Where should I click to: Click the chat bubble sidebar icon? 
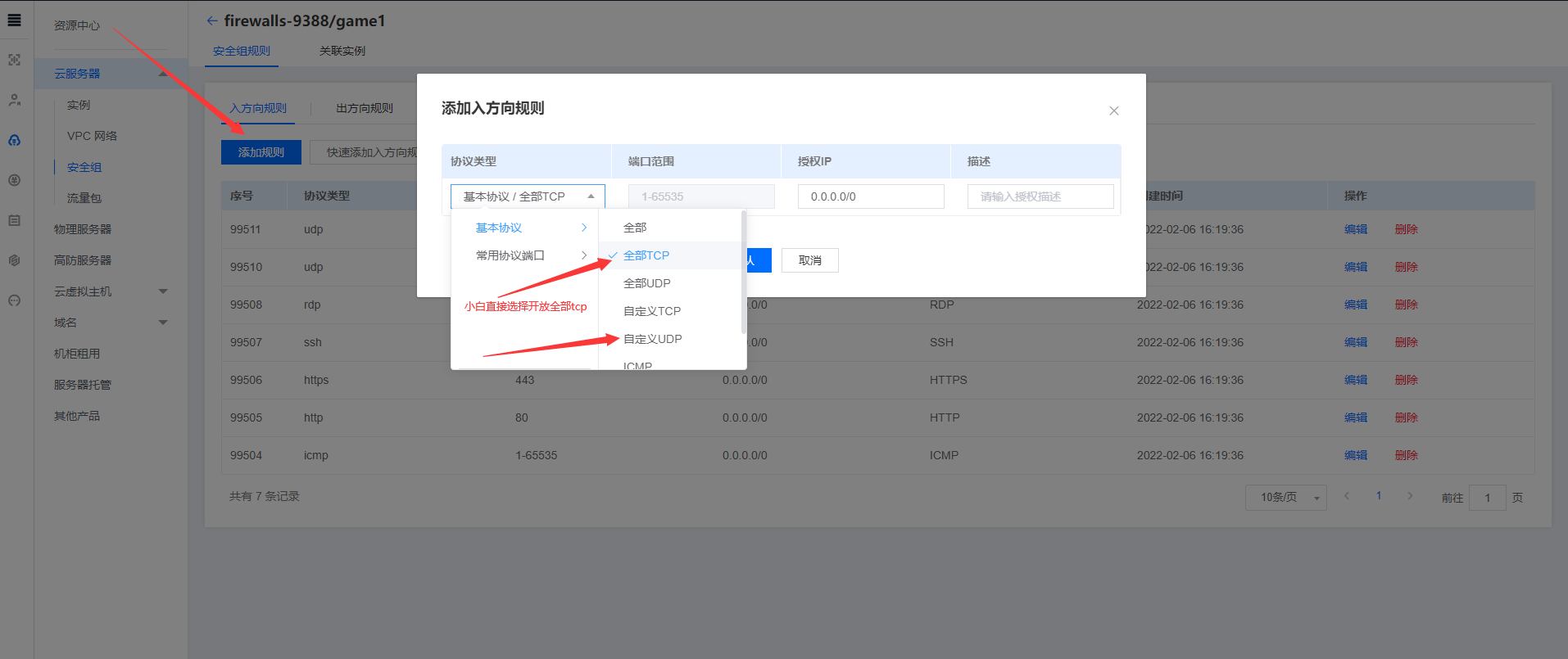[x=14, y=300]
